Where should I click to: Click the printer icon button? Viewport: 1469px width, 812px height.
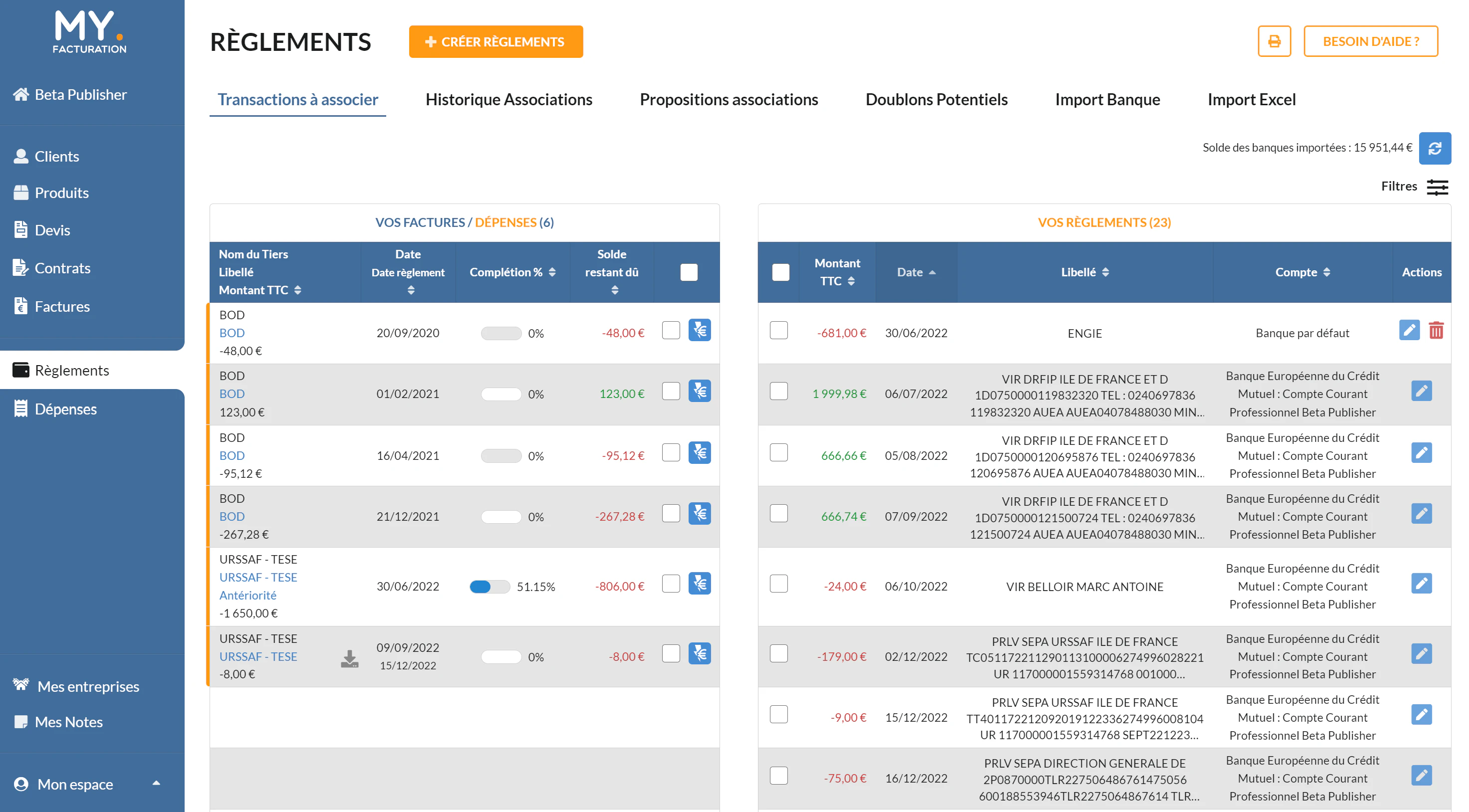1274,41
